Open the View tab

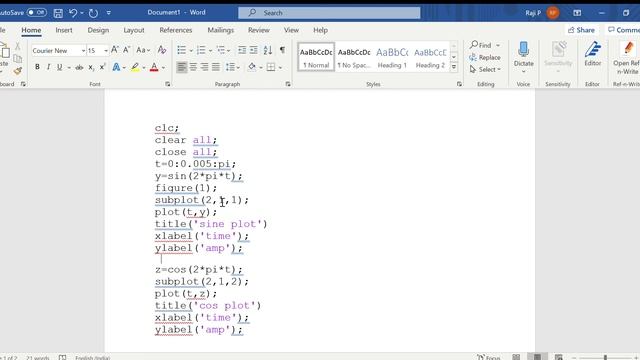click(291, 30)
